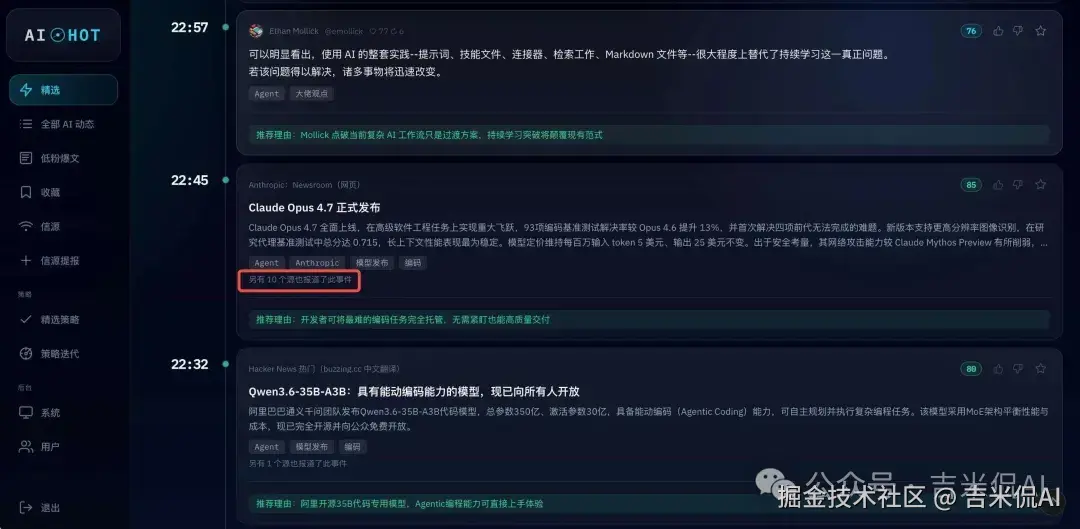Star the Ethan Mollick post

click(x=1040, y=31)
